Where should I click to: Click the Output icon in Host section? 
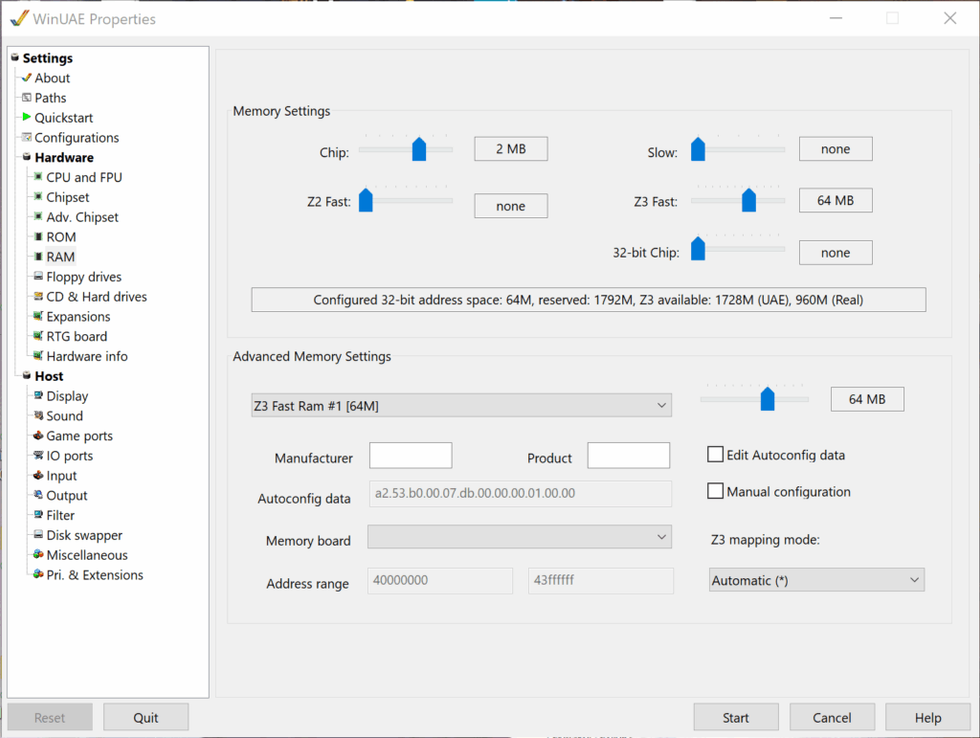(38, 495)
